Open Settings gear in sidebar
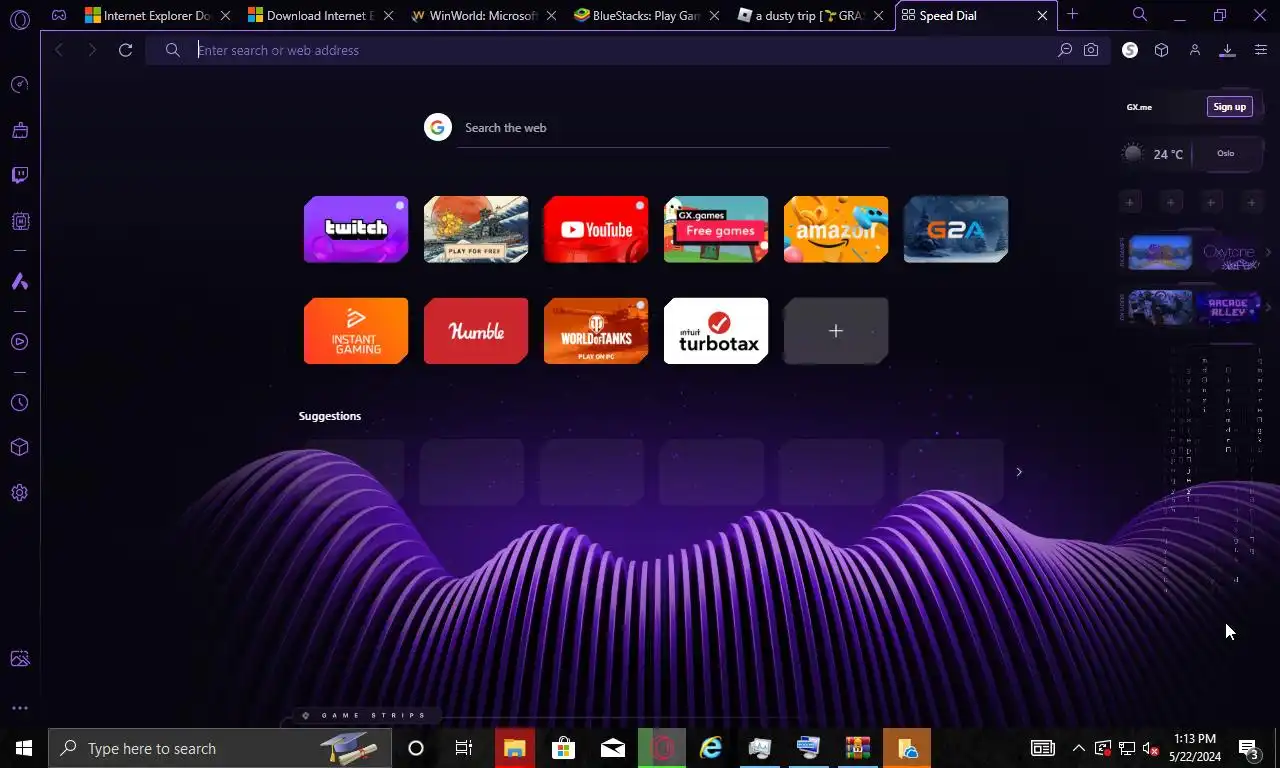Viewport: 1280px width, 768px height. (19, 493)
